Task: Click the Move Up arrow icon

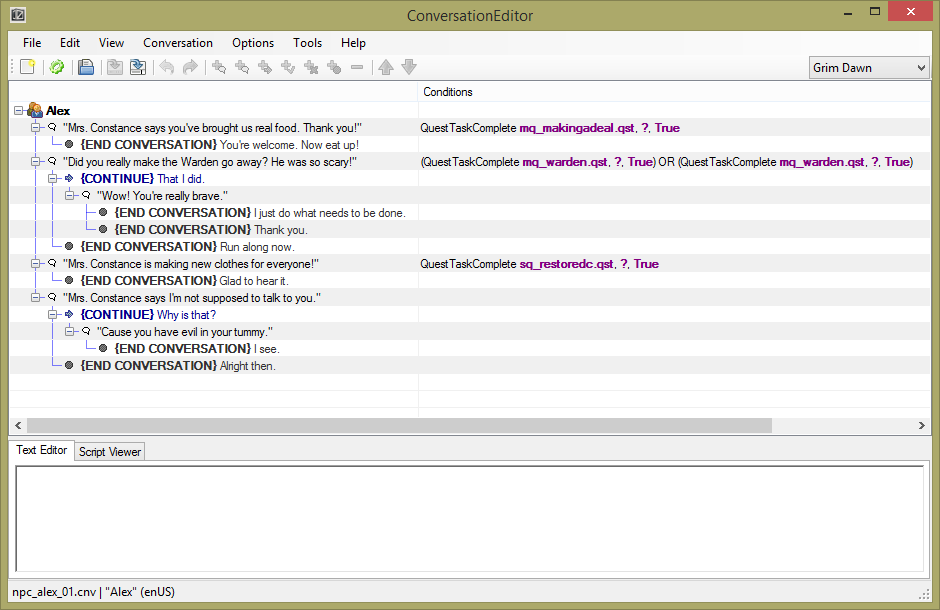Action: pyautogui.click(x=386, y=67)
